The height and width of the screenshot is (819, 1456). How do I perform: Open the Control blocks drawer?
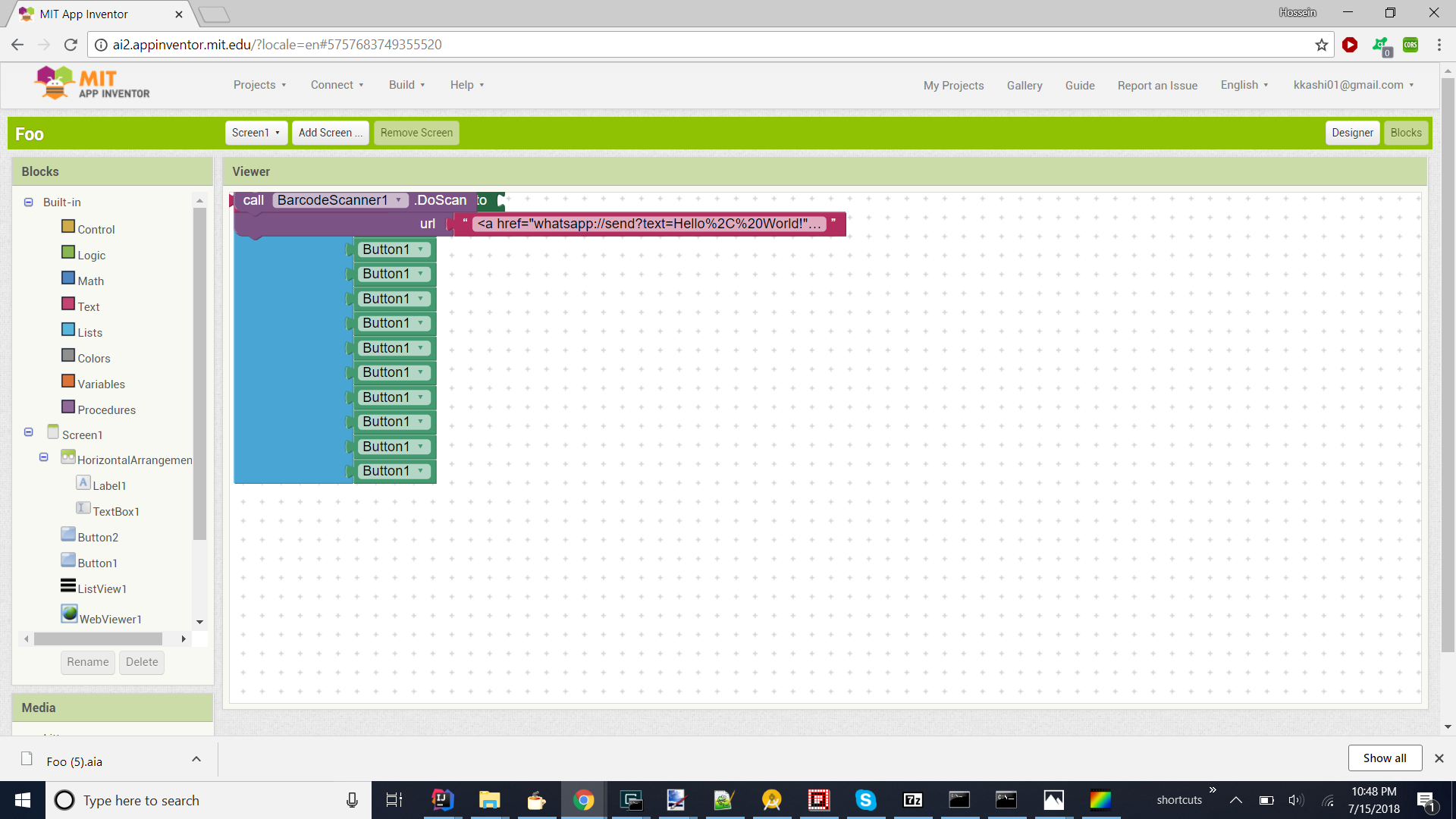(x=96, y=228)
